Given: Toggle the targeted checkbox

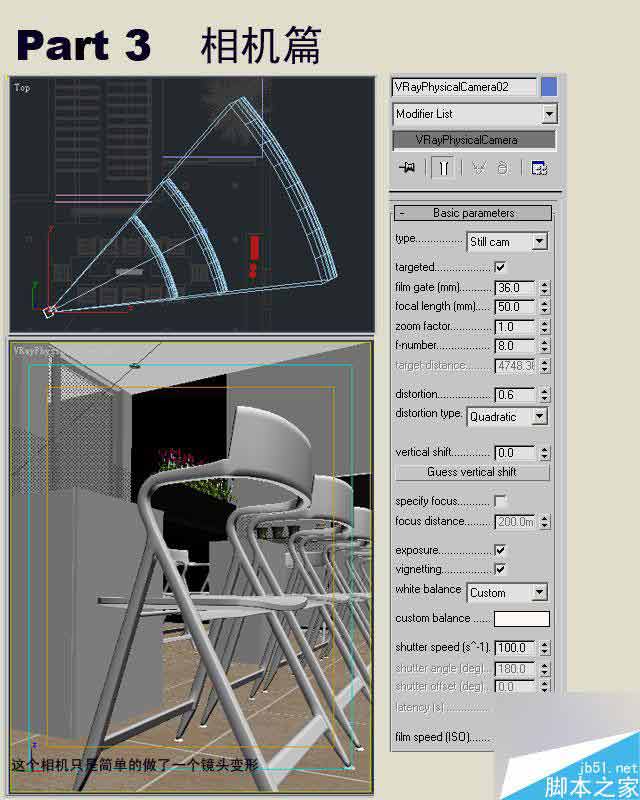Looking at the screenshot, I should [500, 267].
